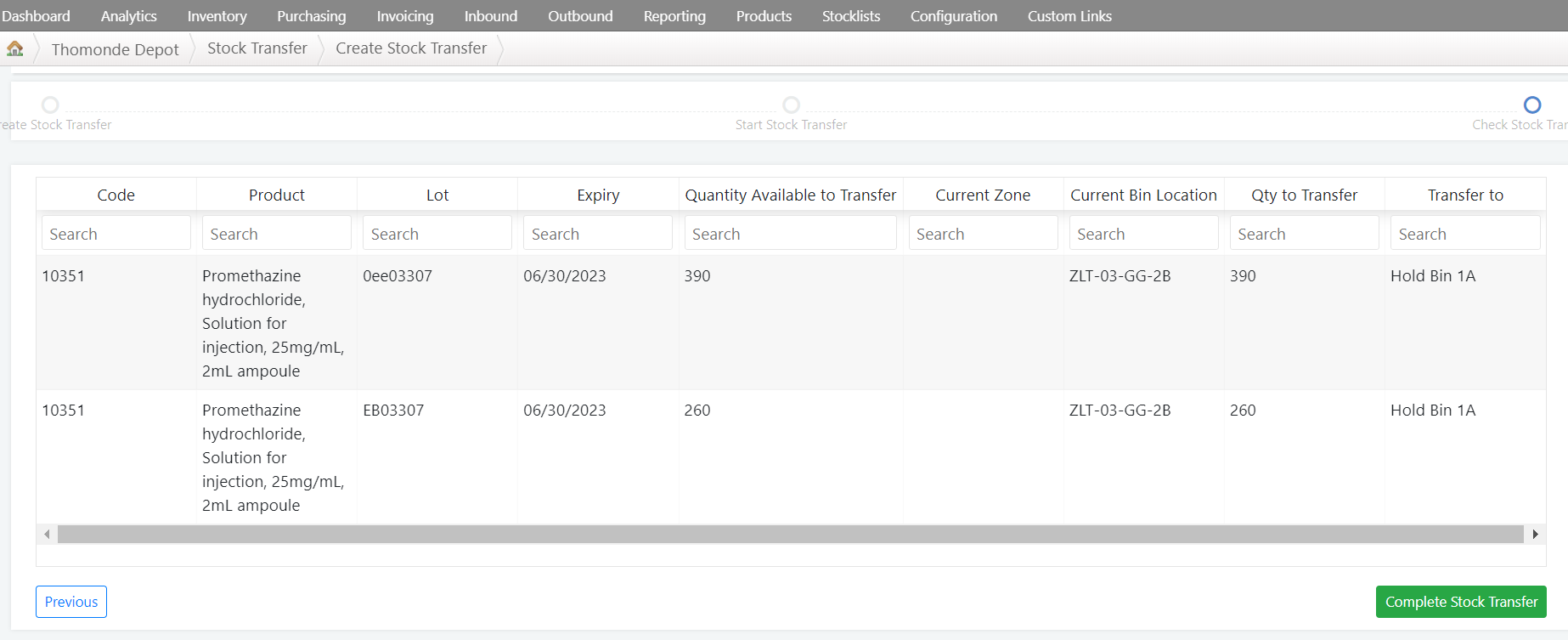This screenshot has height=640, width=1568.
Task: Click product name in the 0ee03307 row
Action: click(x=274, y=323)
